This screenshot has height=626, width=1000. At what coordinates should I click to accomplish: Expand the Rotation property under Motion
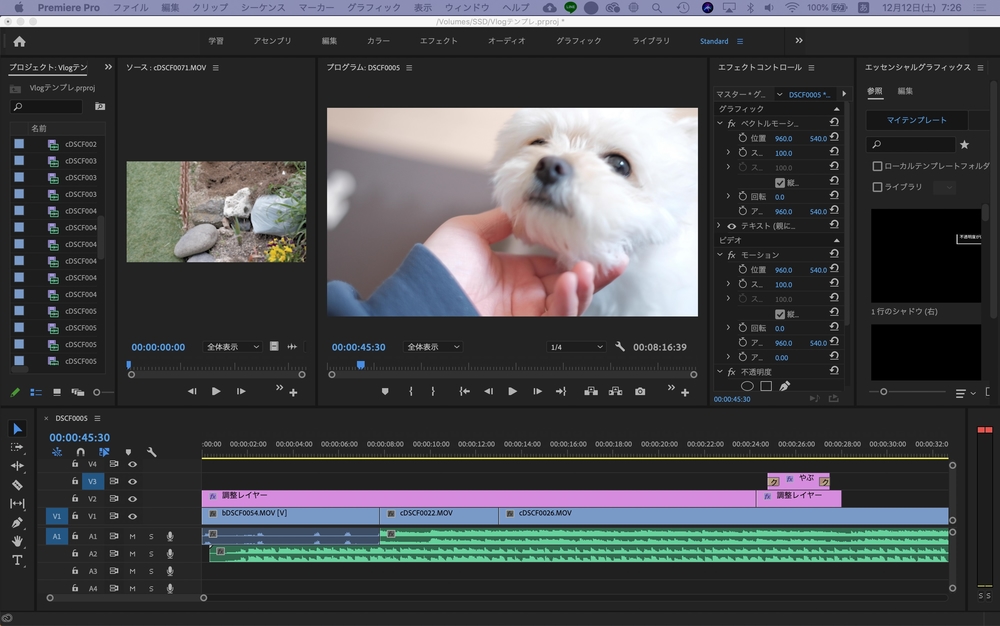(x=728, y=328)
